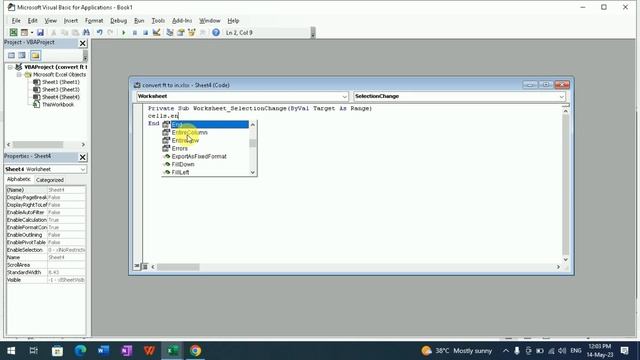Viewport: 640px width, 360px height.
Task: Open the Insert UserForm dropdown arrow
Action: [x=32, y=32]
